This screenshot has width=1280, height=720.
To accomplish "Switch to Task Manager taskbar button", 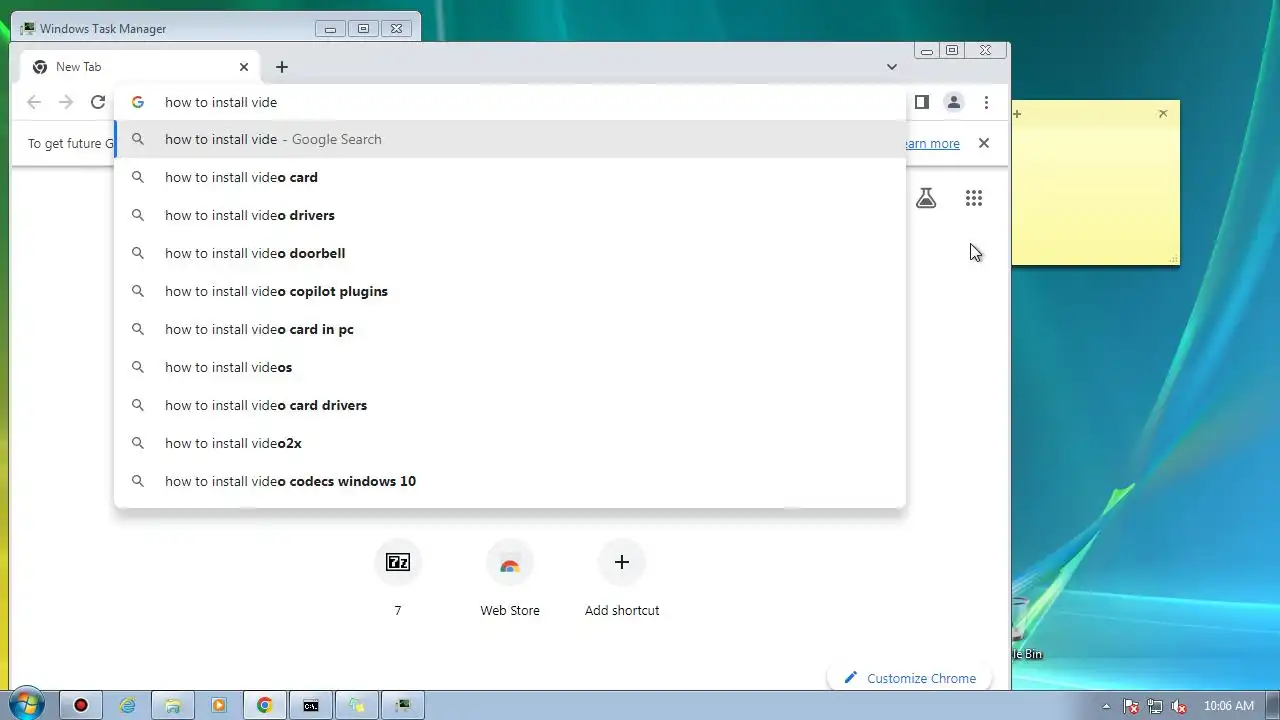I will click(x=403, y=705).
